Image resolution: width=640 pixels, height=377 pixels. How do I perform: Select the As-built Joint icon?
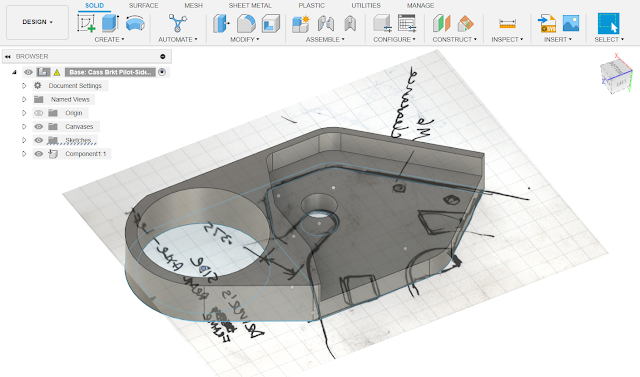[x=350, y=23]
